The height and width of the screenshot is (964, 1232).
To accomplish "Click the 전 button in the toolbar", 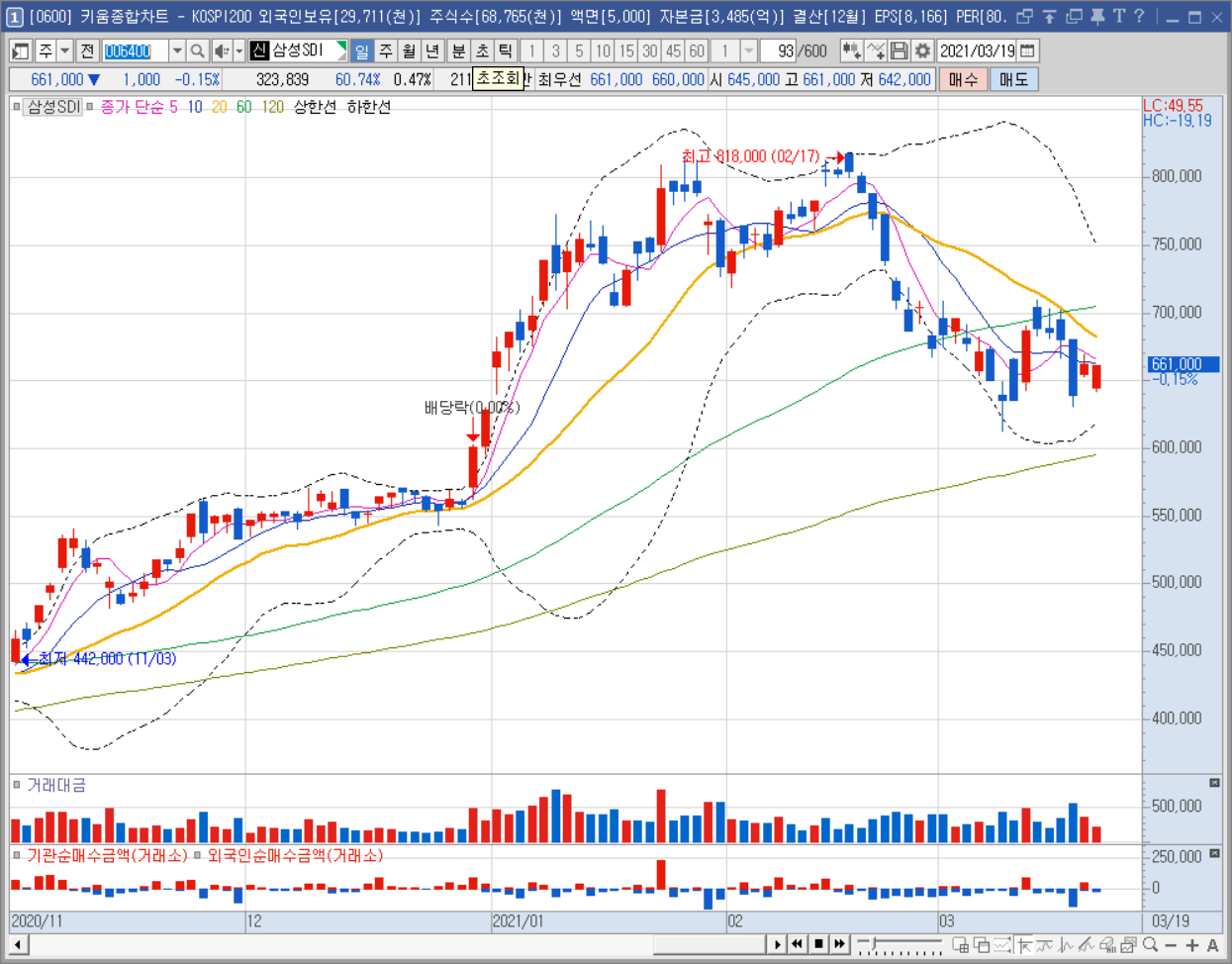I will [87, 50].
